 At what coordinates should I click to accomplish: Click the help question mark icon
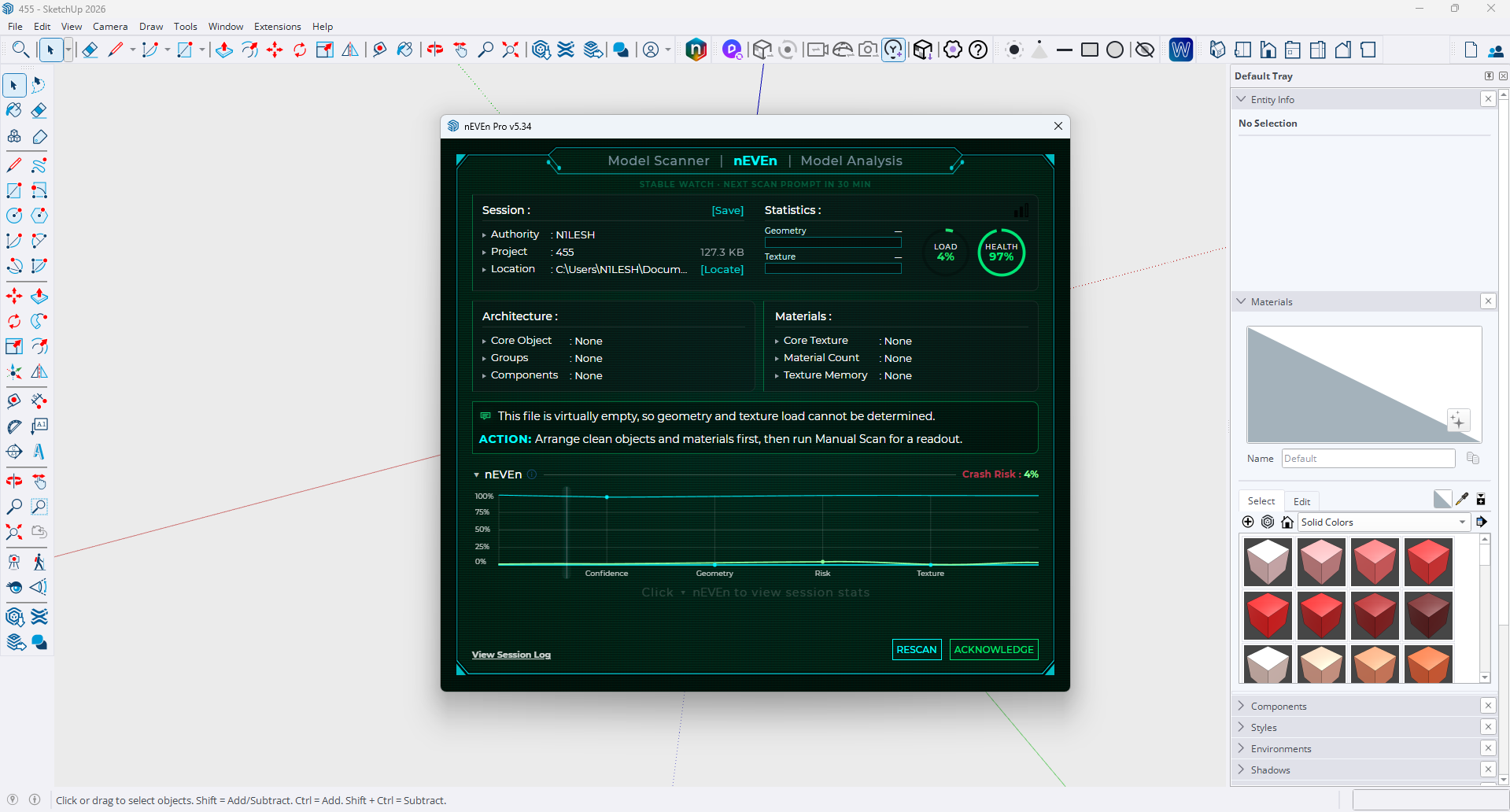(x=978, y=50)
